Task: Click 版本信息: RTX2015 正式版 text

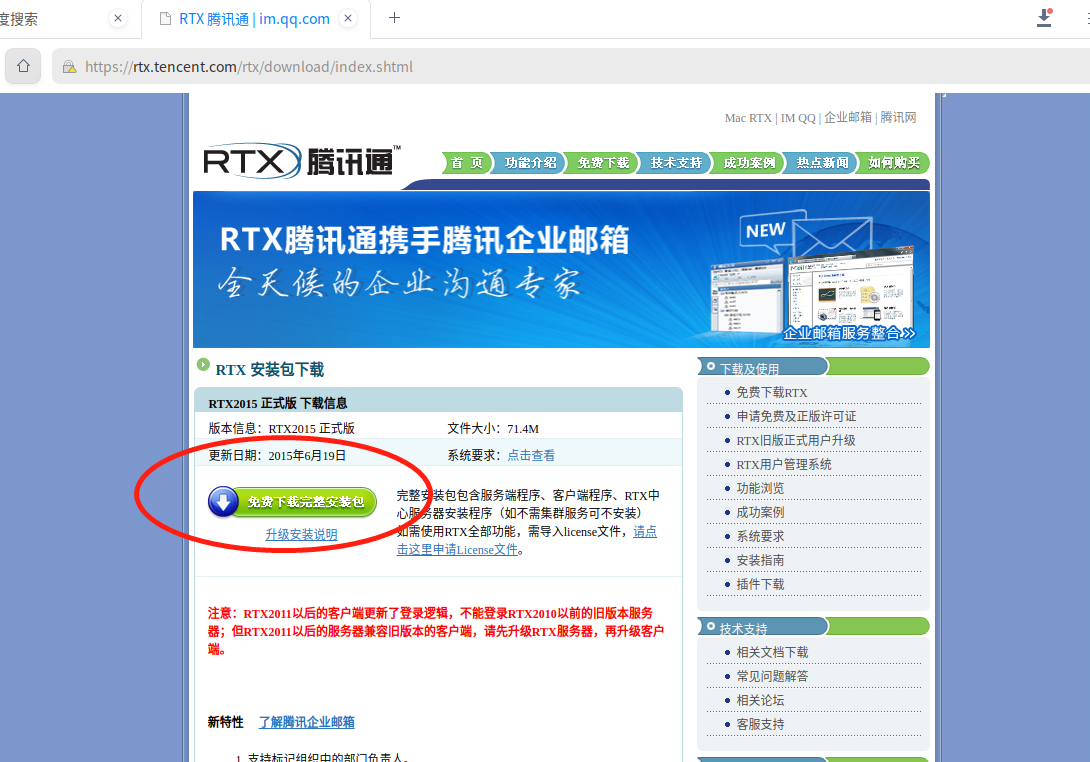Action: (x=282, y=428)
